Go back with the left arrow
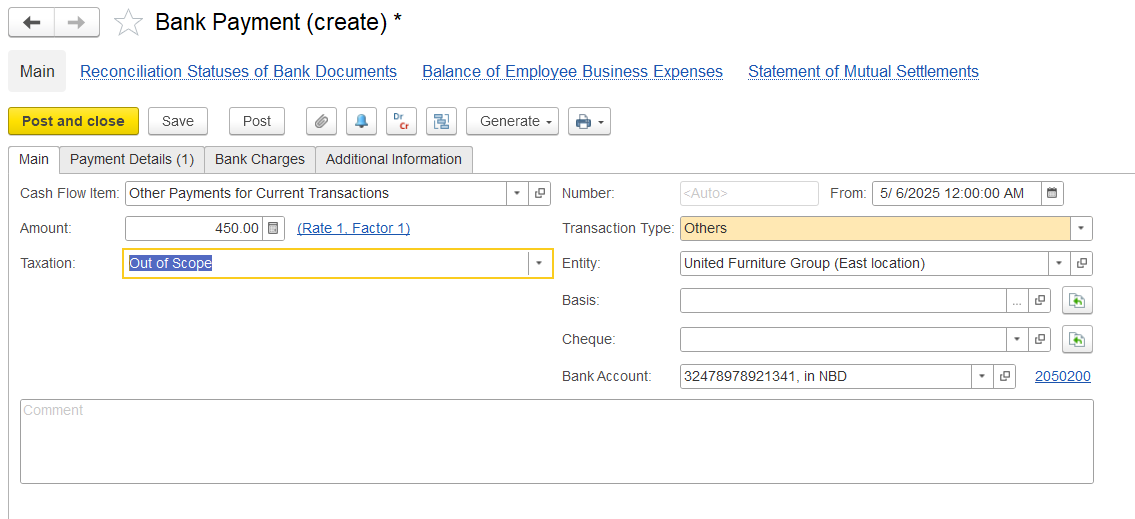This screenshot has height=519, width=1135. [x=31, y=22]
